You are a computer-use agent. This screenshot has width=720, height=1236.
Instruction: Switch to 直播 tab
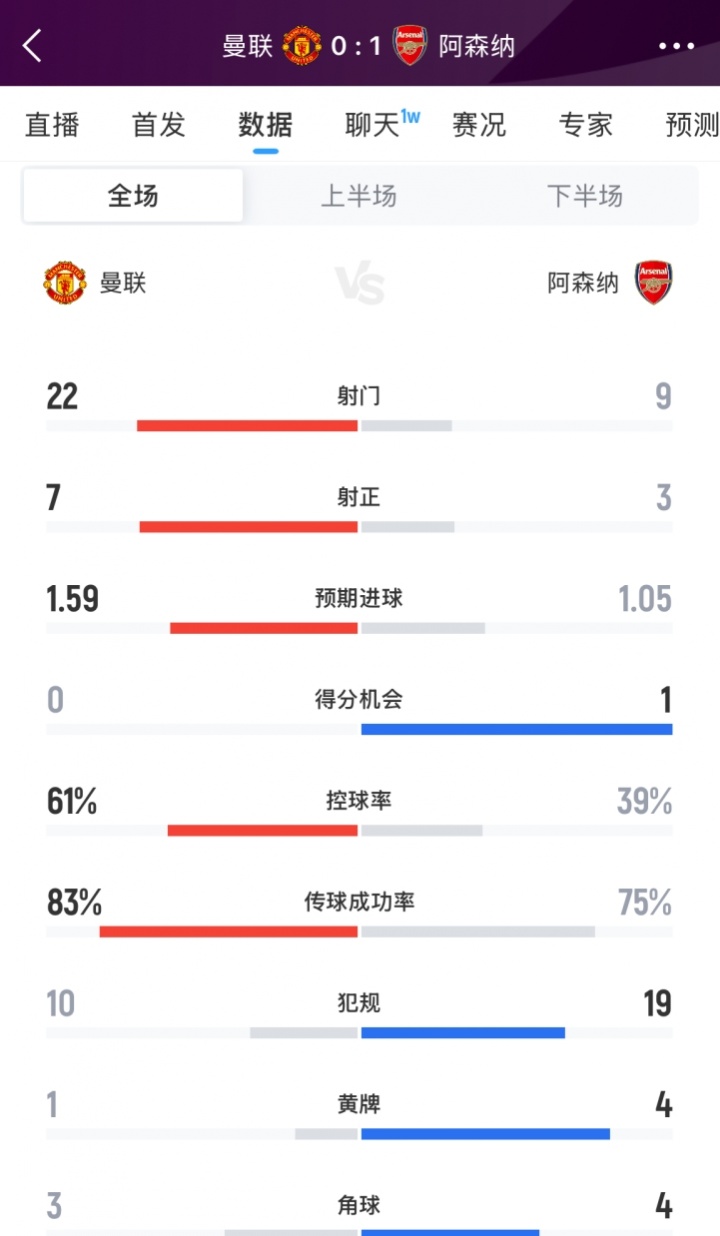pyautogui.click(x=52, y=125)
